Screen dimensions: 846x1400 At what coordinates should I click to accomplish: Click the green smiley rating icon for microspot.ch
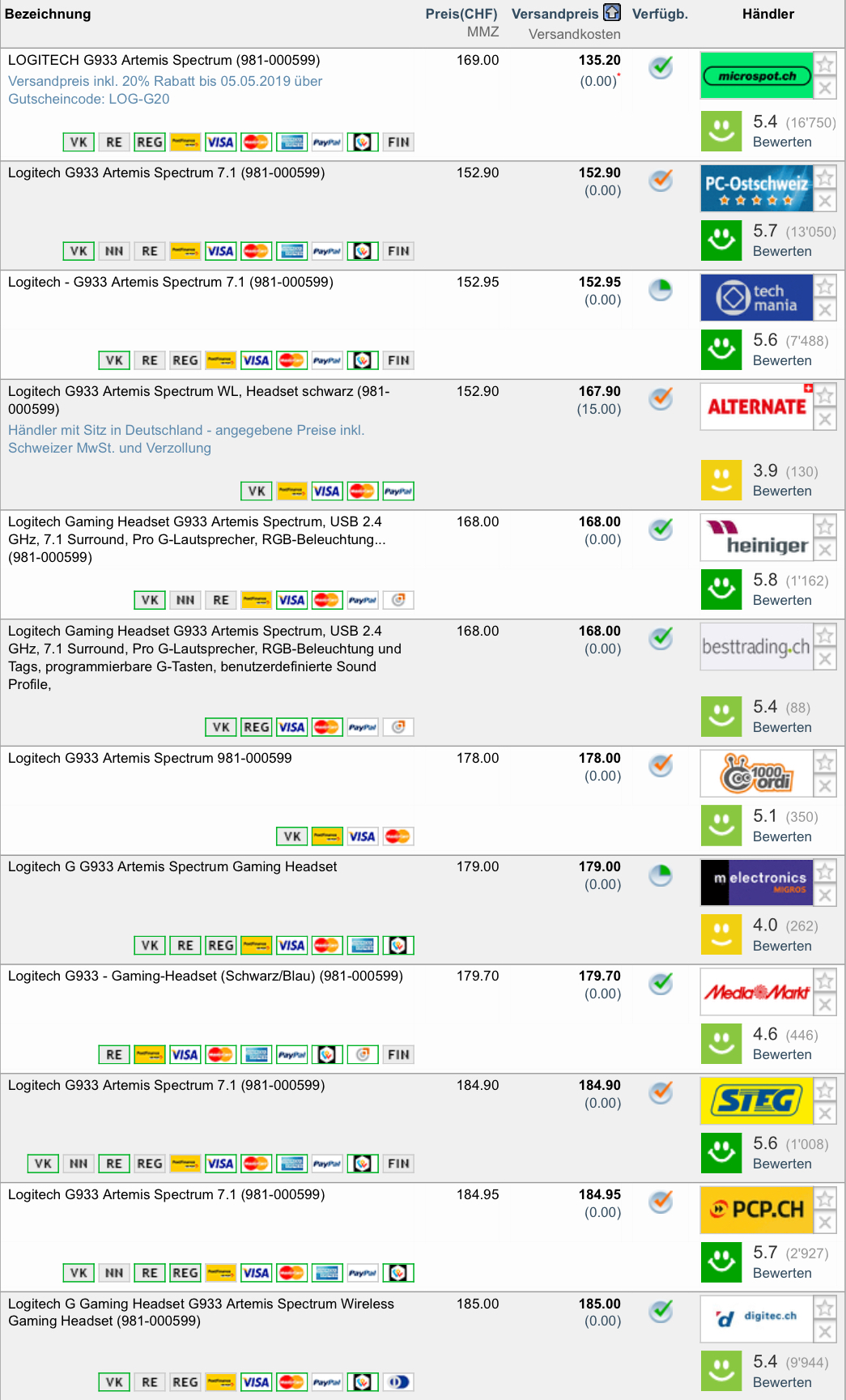coord(721,131)
